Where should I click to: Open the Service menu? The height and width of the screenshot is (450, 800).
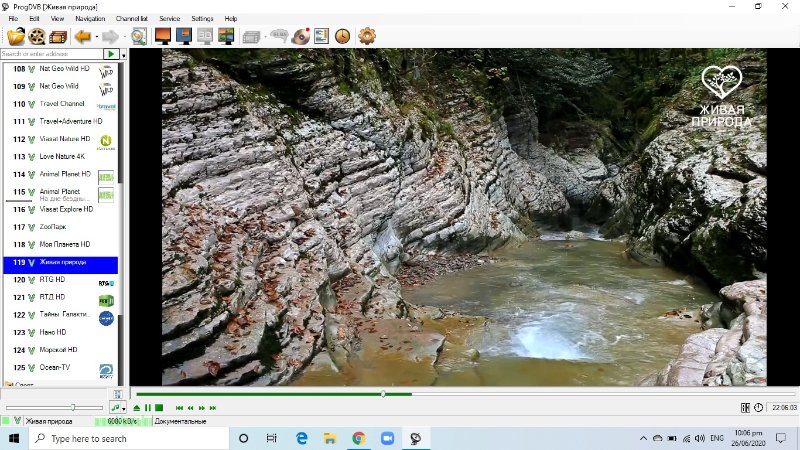tap(169, 18)
